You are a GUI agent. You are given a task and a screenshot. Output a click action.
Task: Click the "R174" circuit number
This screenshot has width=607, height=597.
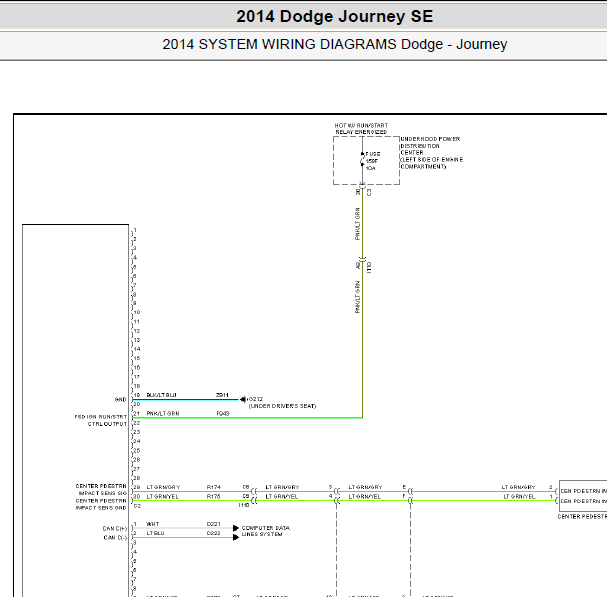214,487
